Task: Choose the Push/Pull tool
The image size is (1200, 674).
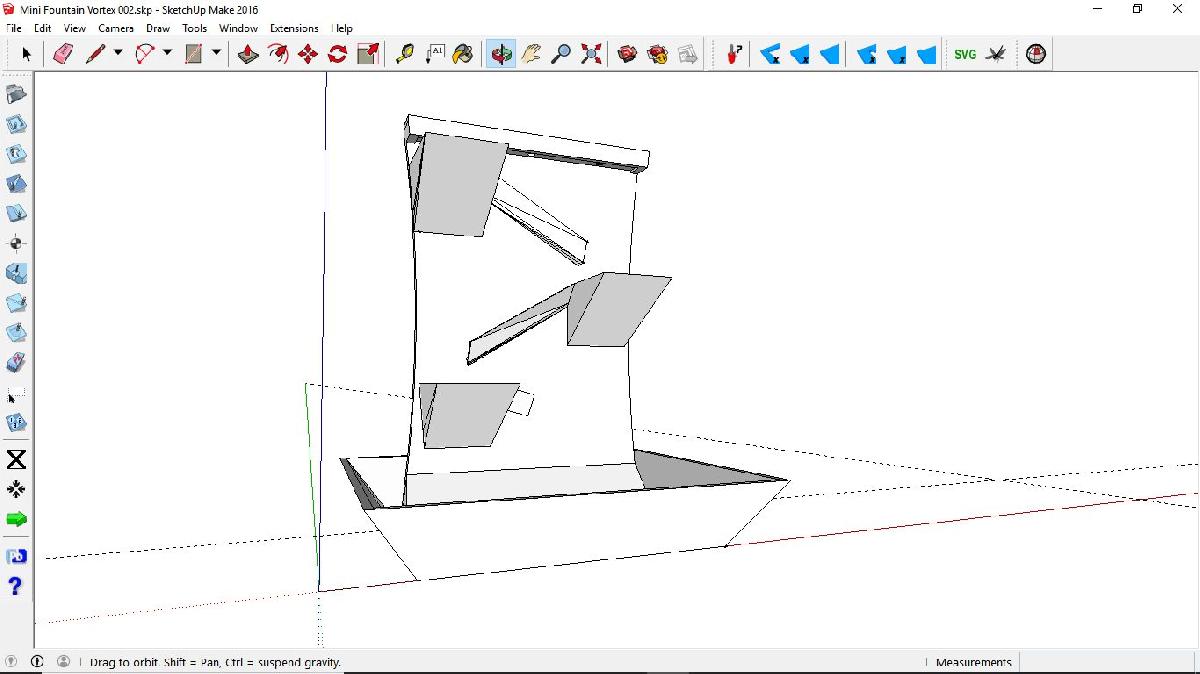Action: tap(249, 54)
